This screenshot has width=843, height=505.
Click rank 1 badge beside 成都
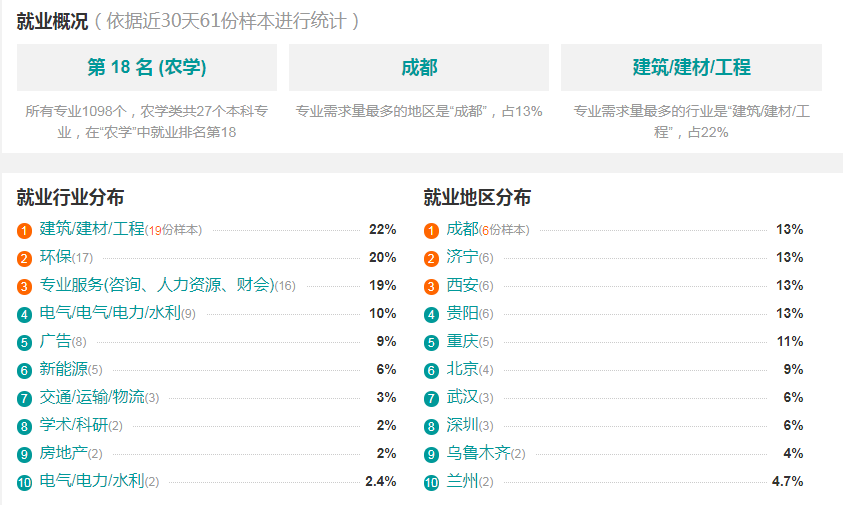point(431,231)
